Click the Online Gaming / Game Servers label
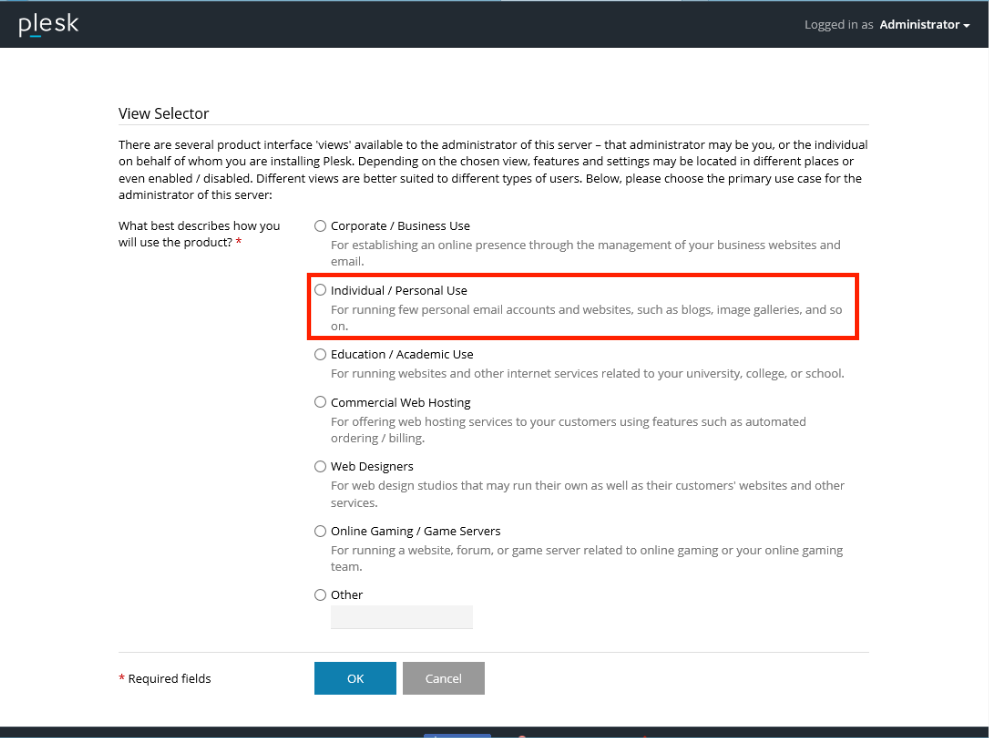The width and height of the screenshot is (989, 738). click(x=416, y=531)
